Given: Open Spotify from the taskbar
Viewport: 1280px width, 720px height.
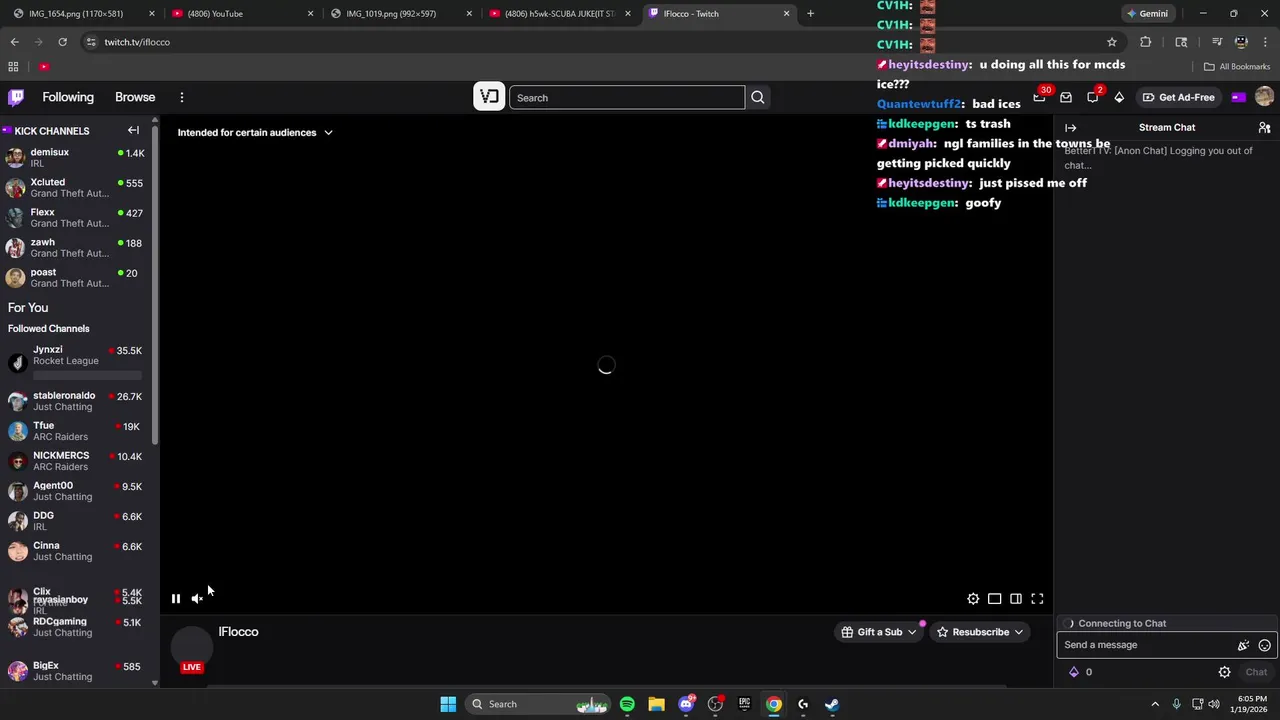Looking at the screenshot, I should point(627,704).
